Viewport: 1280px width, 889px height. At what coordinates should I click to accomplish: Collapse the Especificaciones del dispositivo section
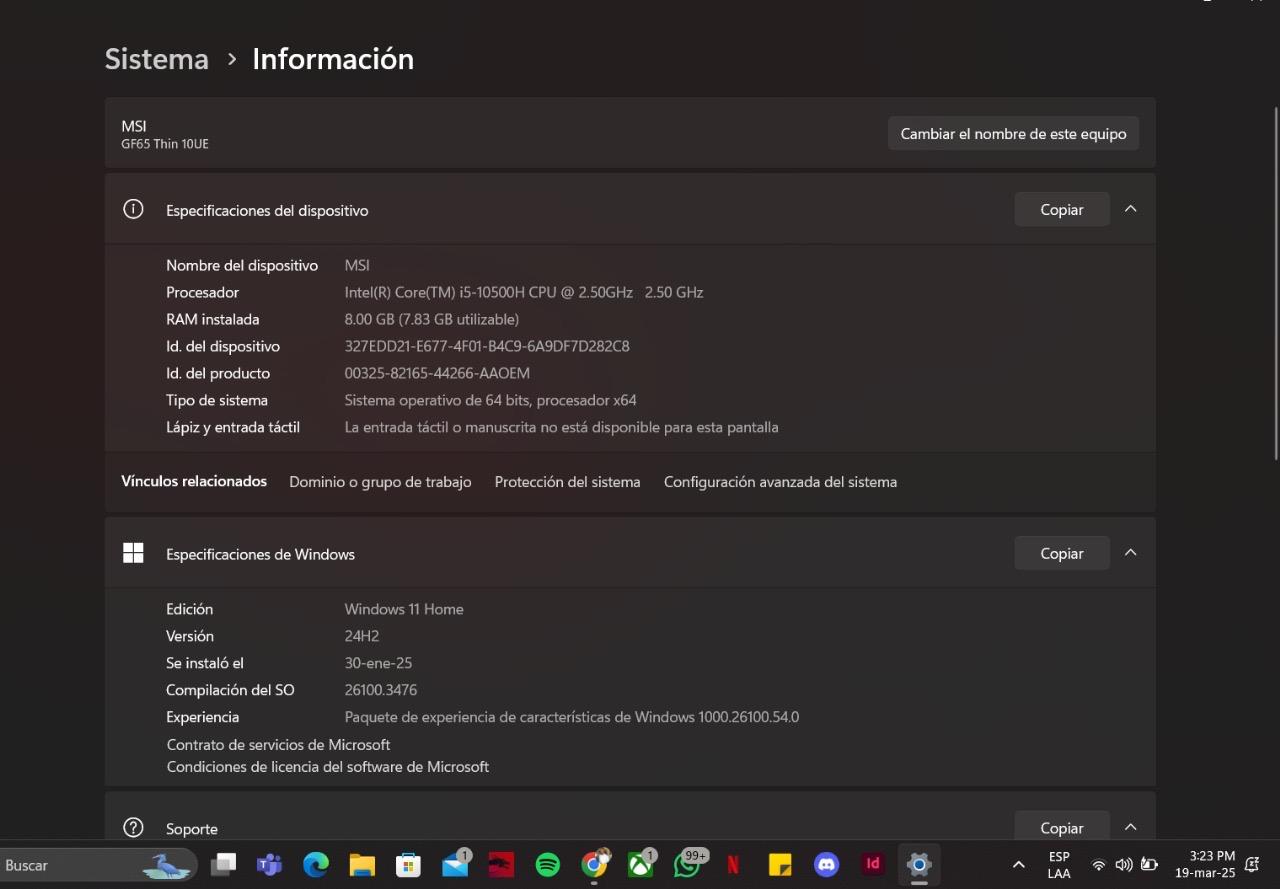[x=1130, y=209]
